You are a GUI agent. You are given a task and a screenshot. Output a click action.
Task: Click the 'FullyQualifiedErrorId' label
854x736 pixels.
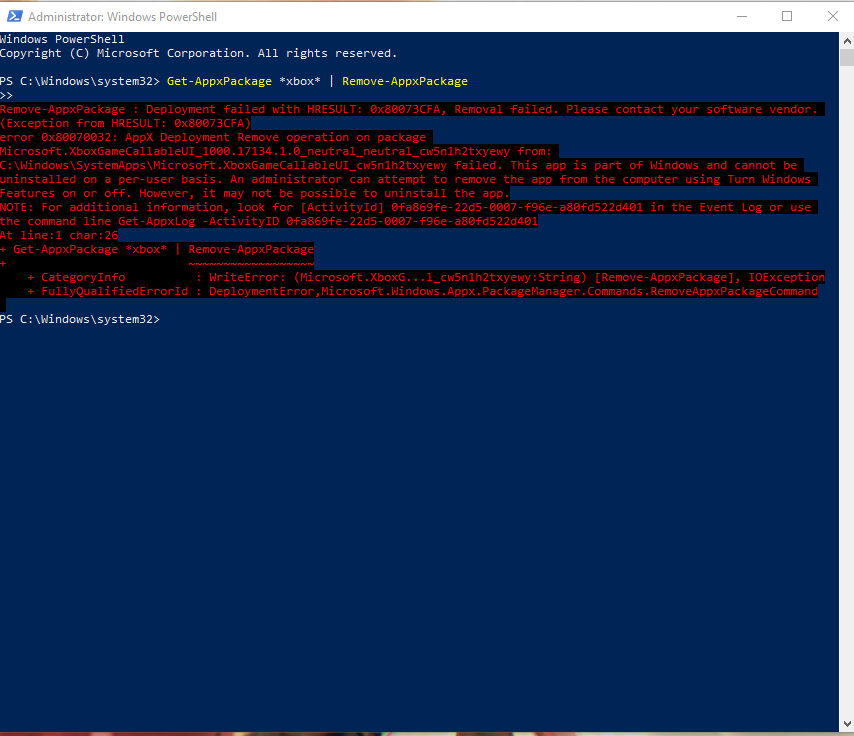pyautogui.click(x=115, y=291)
